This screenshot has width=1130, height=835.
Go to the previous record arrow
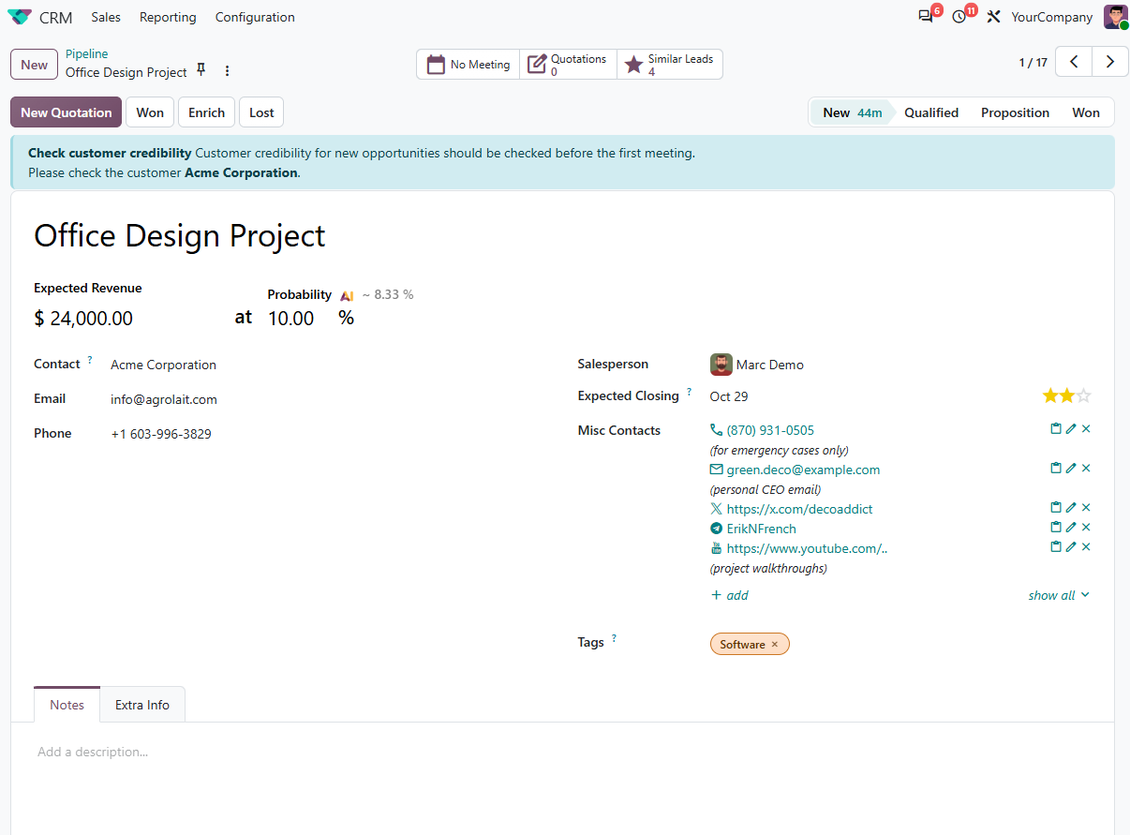[1074, 62]
